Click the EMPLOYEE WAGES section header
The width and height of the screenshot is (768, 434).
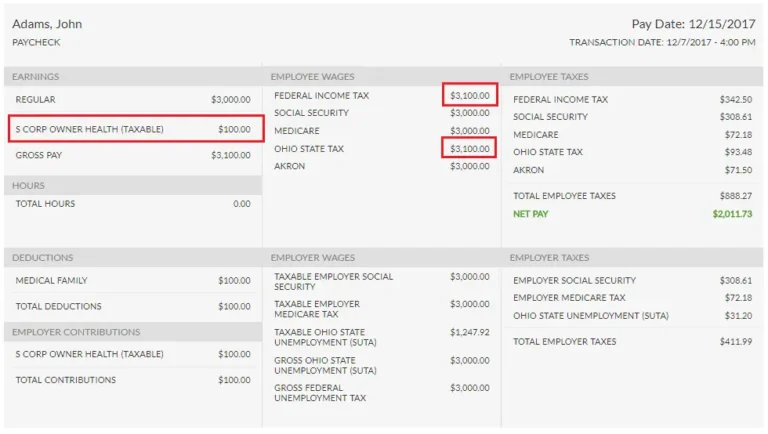pos(312,77)
